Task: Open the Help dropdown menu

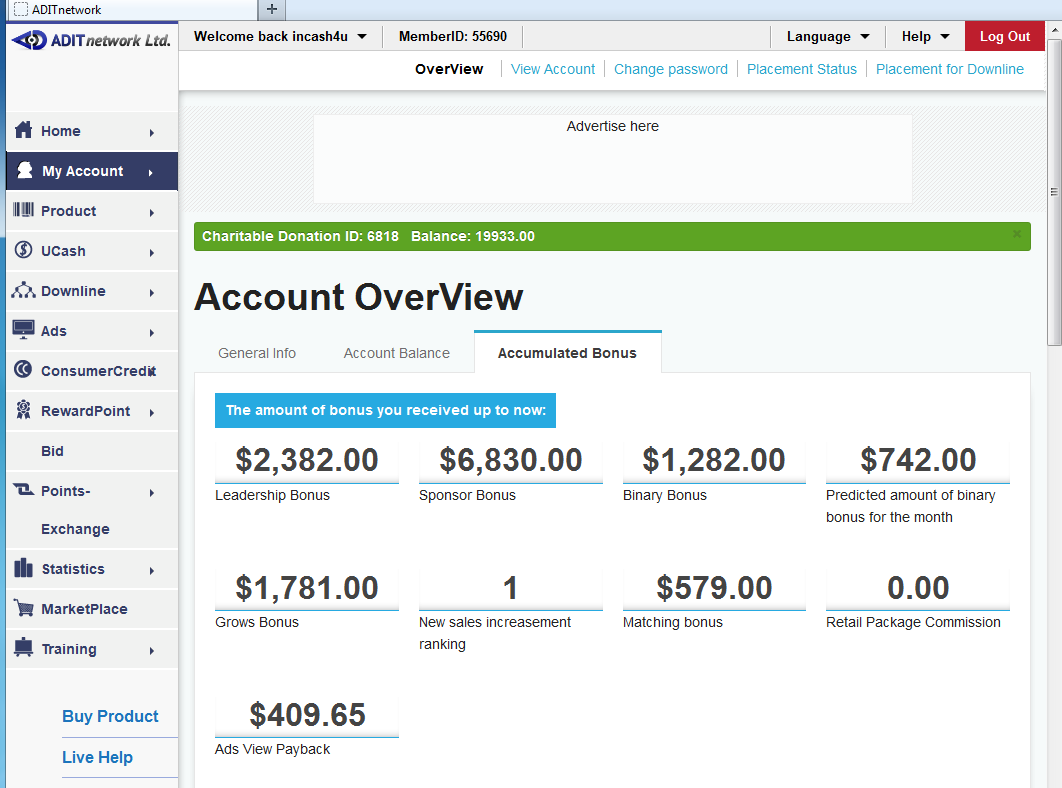Action: [925, 37]
